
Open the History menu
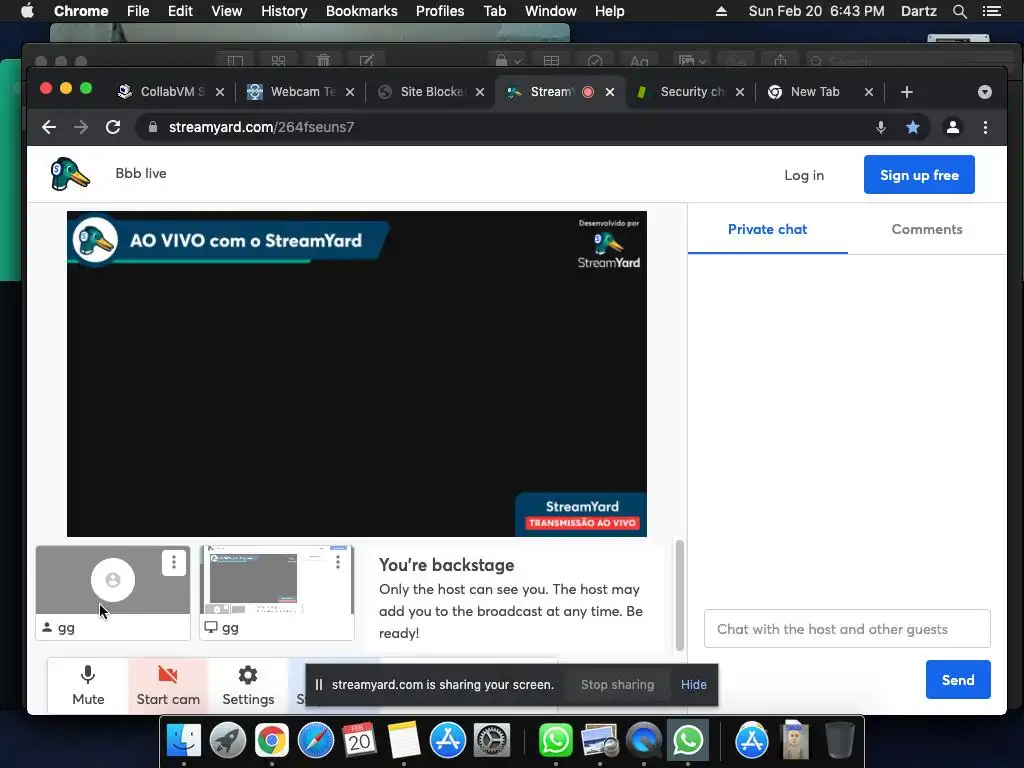284,11
